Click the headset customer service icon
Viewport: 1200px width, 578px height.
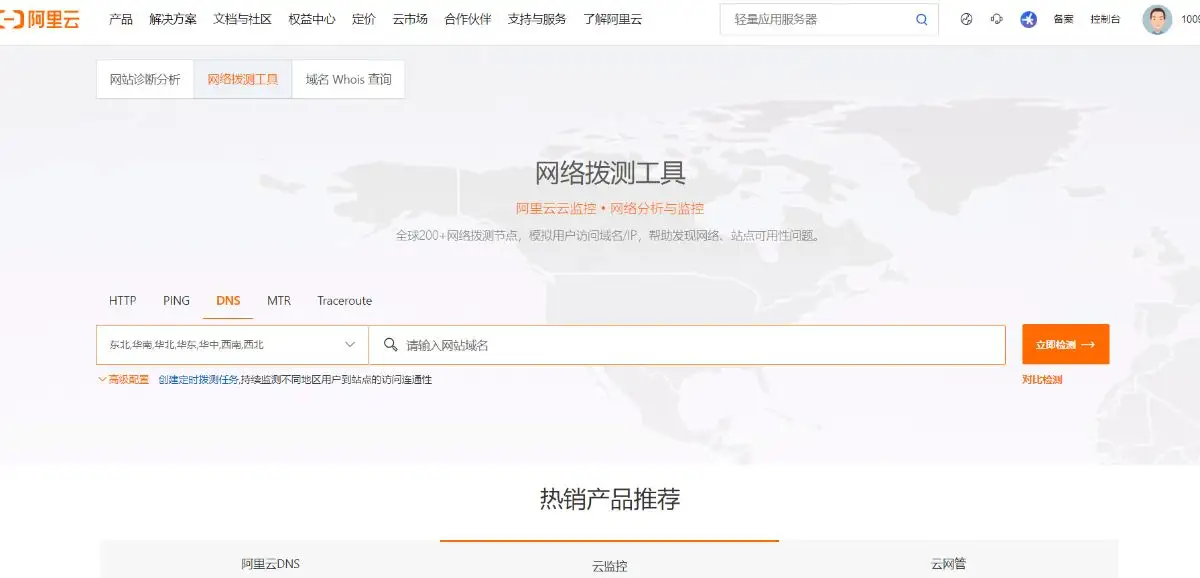tap(996, 18)
